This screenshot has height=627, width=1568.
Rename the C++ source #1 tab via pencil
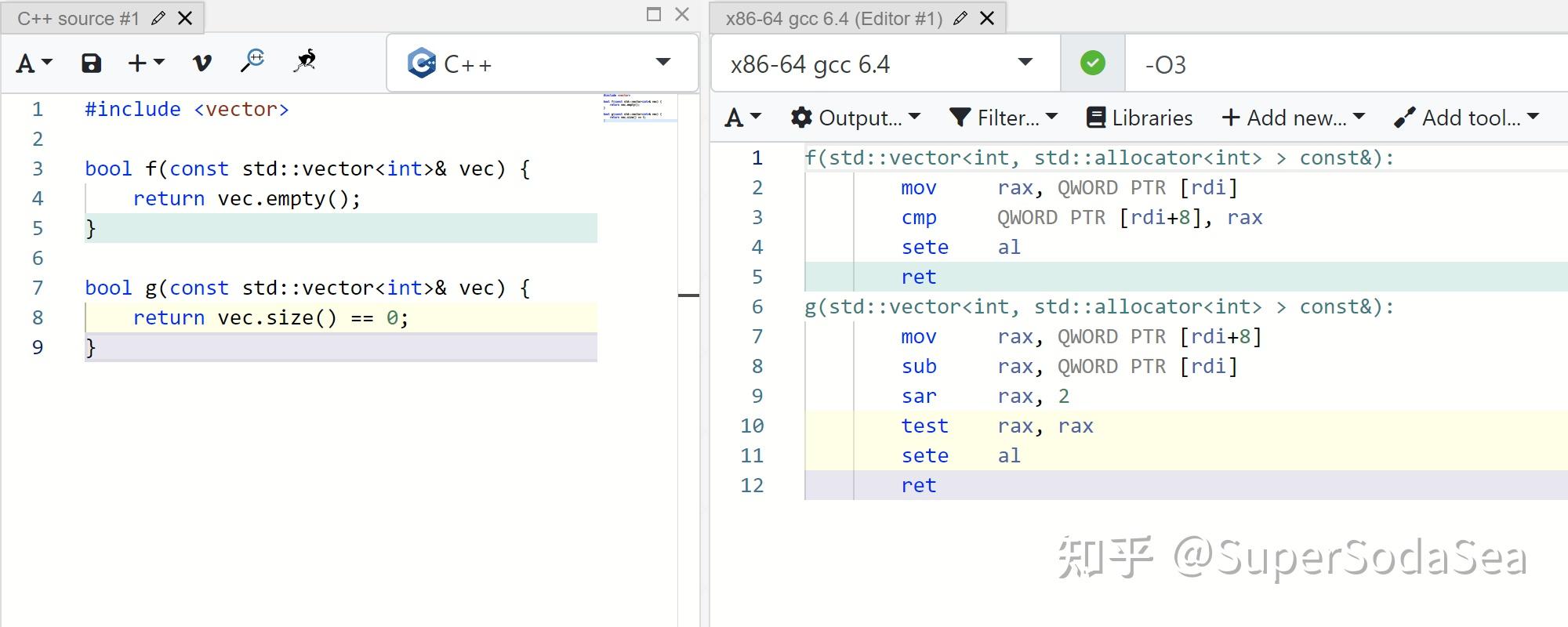pos(158,18)
